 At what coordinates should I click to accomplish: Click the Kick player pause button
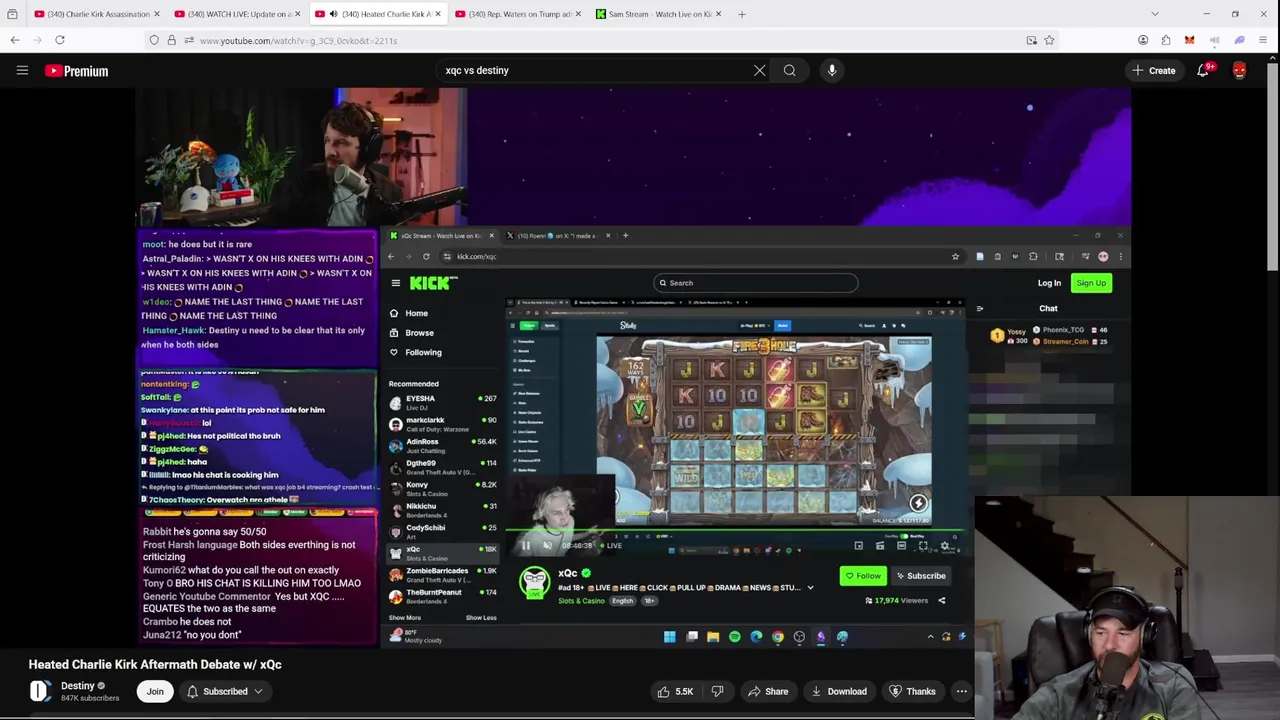[x=526, y=546]
